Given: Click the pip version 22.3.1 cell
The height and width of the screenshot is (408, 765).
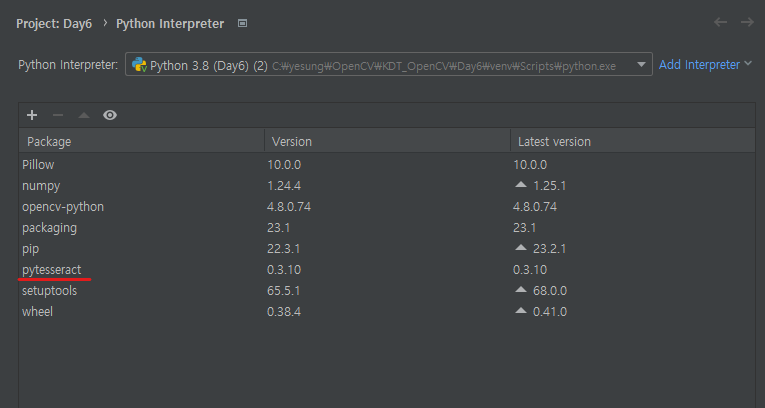Looking at the screenshot, I should coord(283,248).
